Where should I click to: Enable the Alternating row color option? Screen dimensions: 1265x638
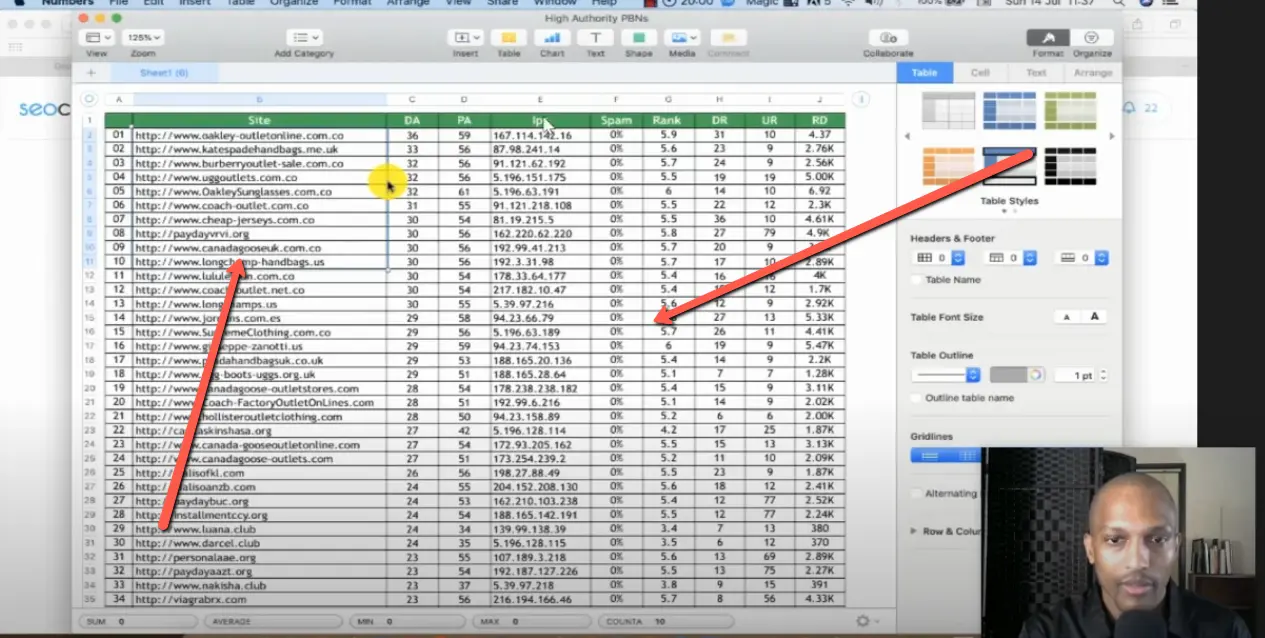click(917, 493)
